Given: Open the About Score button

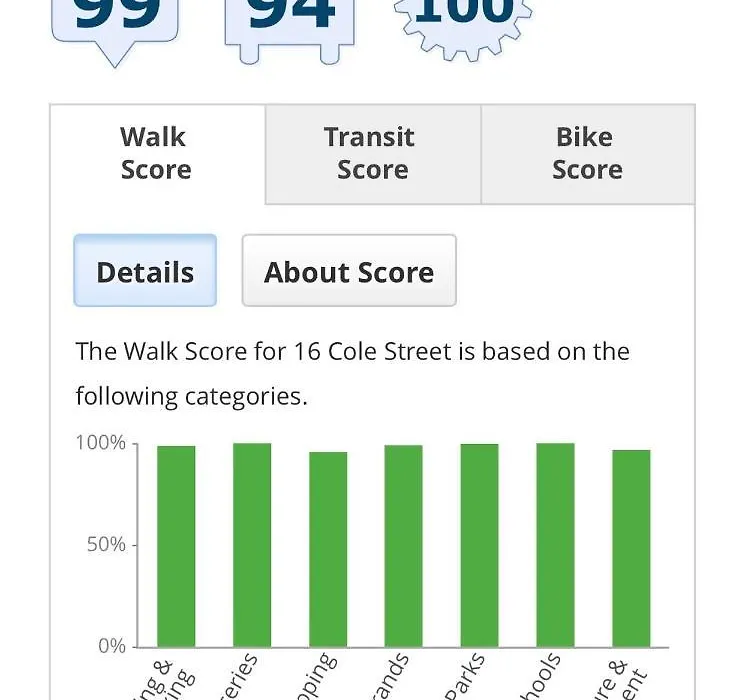Looking at the screenshot, I should [x=349, y=271].
